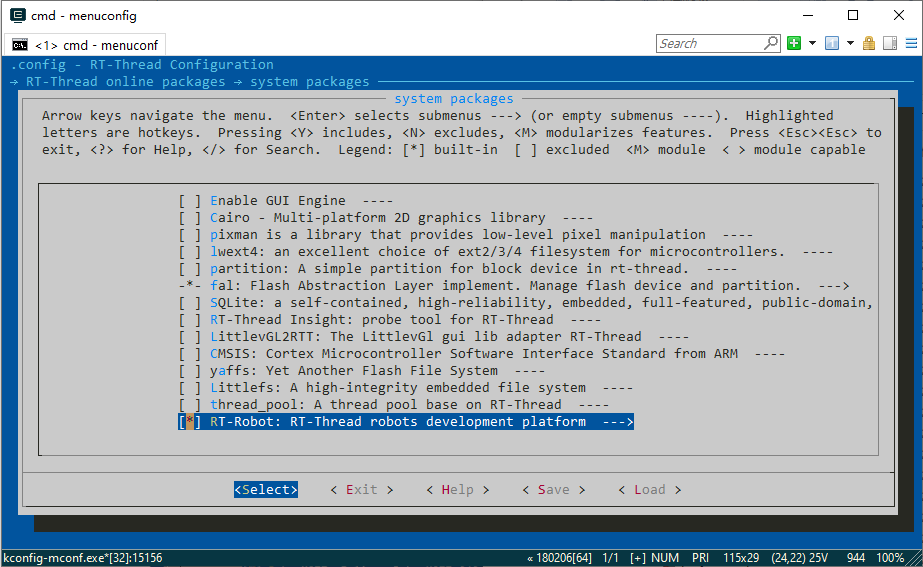
Task: Click '115x29' console size in status bar
Action: tap(741, 558)
